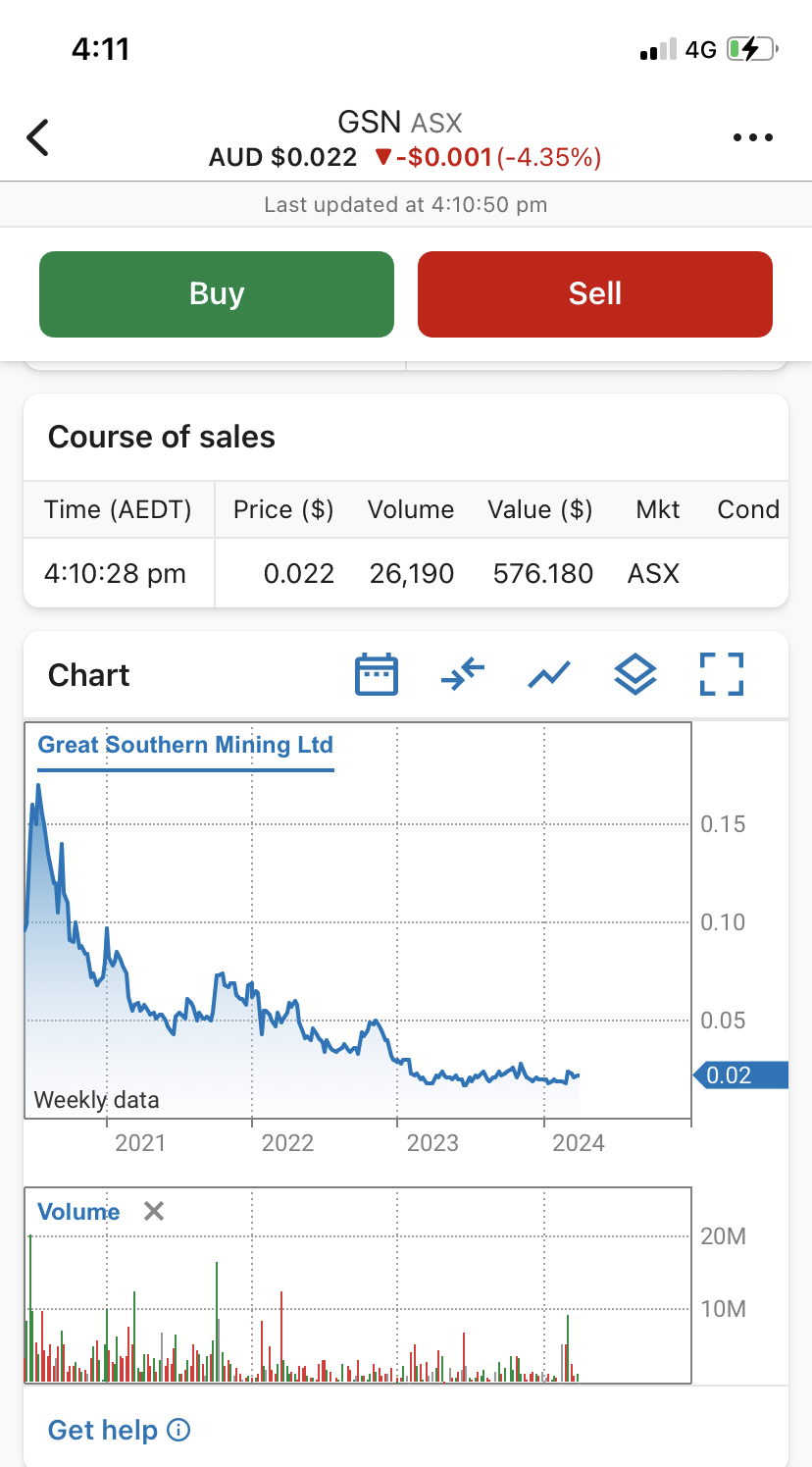Image resolution: width=812 pixels, height=1467 pixels.
Task: Tap the 0.15 price axis label
Action: pos(723,824)
